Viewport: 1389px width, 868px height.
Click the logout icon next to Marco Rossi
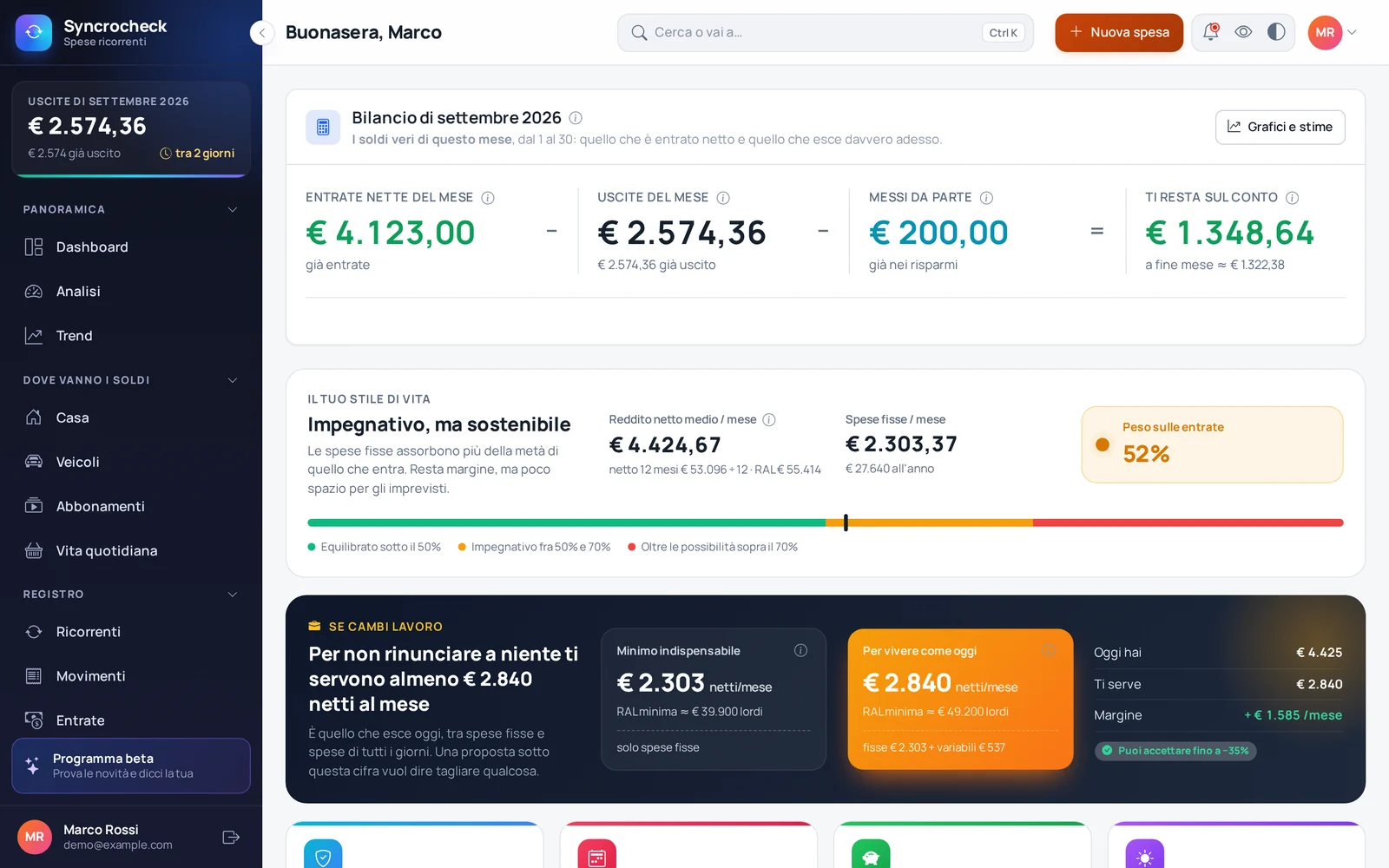(x=231, y=838)
